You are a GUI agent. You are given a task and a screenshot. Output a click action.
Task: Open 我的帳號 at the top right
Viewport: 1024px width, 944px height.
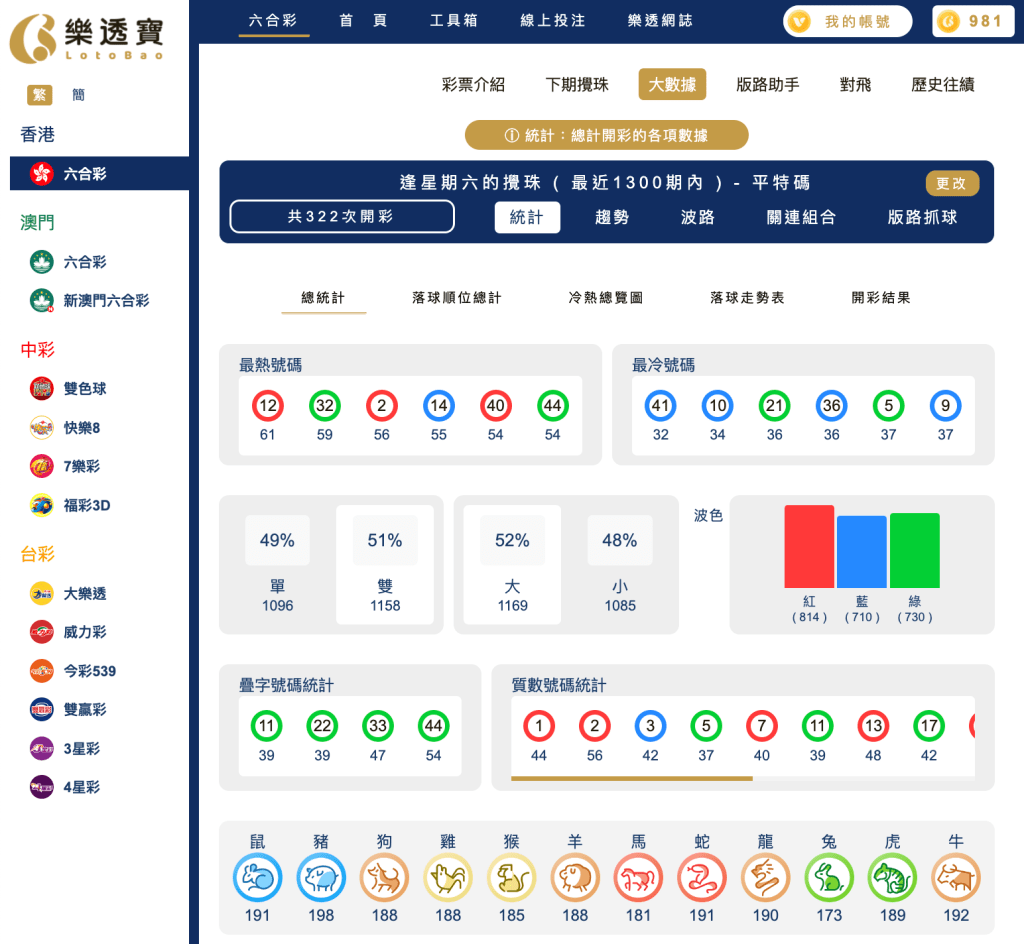(x=847, y=20)
